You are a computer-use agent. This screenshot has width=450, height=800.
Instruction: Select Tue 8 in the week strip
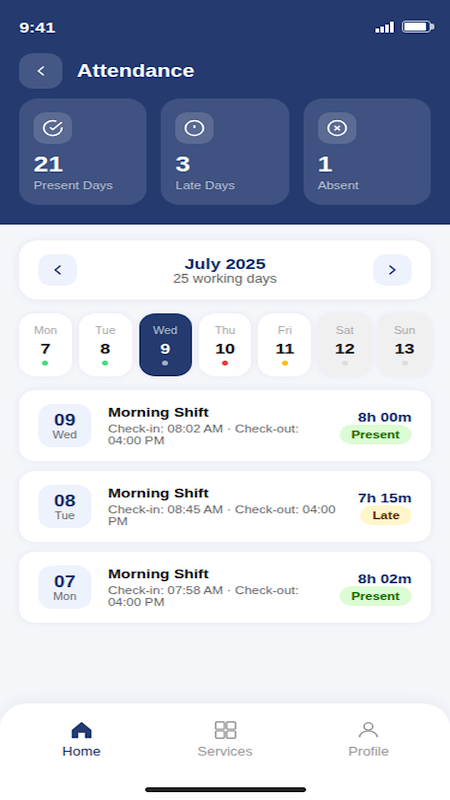(x=105, y=345)
